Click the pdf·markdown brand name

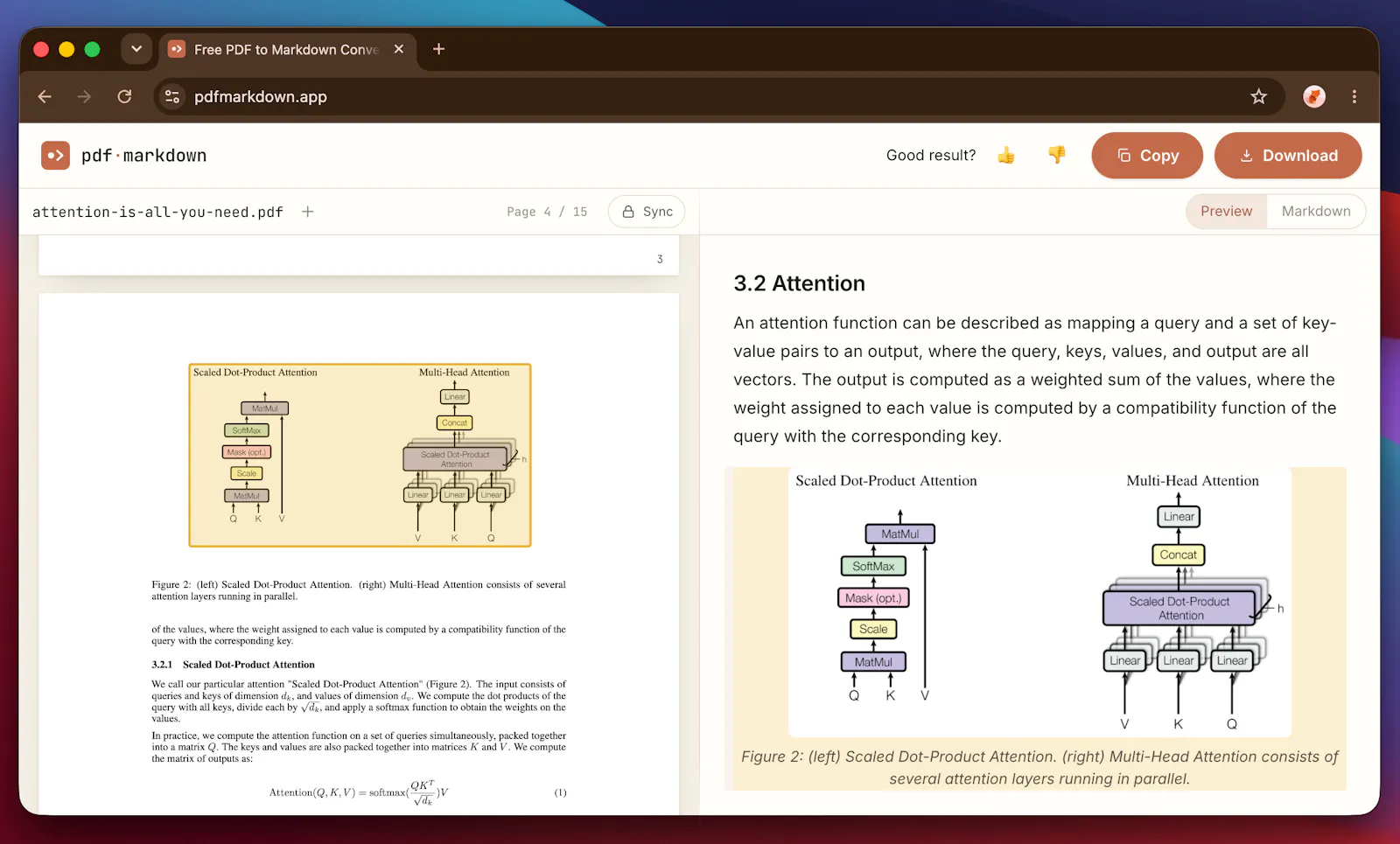pyautogui.click(x=144, y=156)
